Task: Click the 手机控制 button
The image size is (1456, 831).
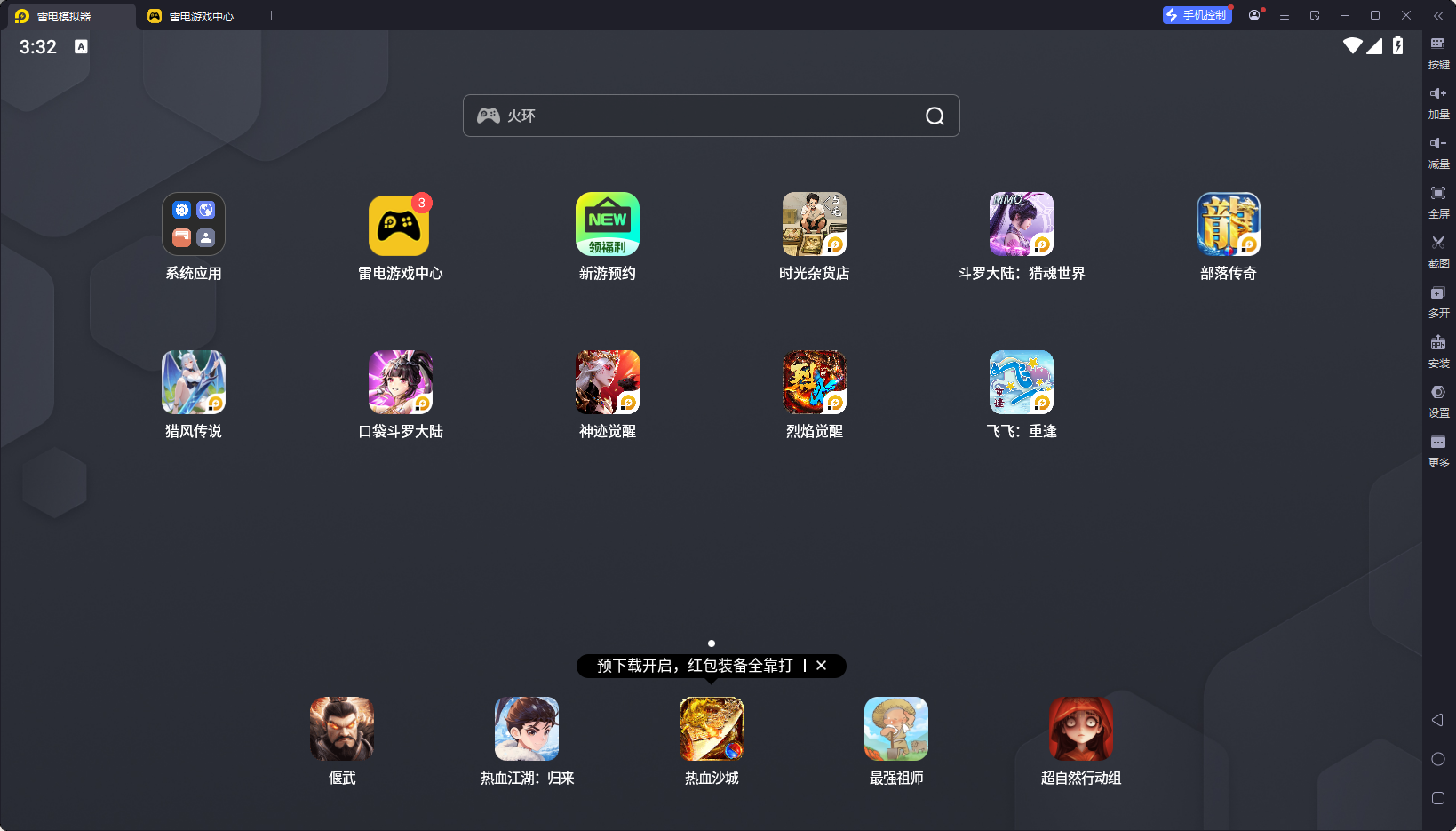Action: pos(1197,15)
